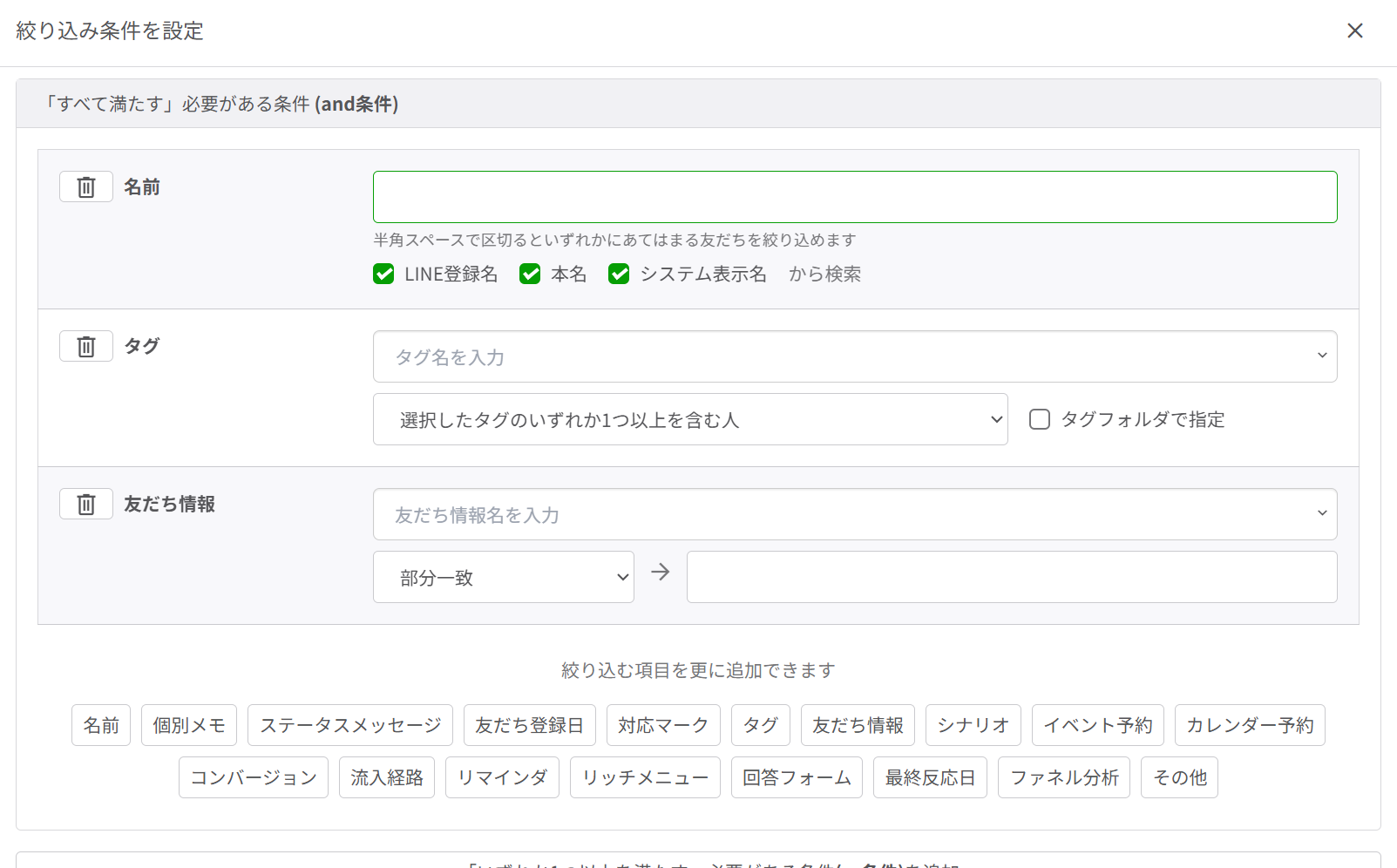The height and width of the screenshot is (868, 1397).
Task: Focus the 名前 search text field
Action: tap(854, 198)
